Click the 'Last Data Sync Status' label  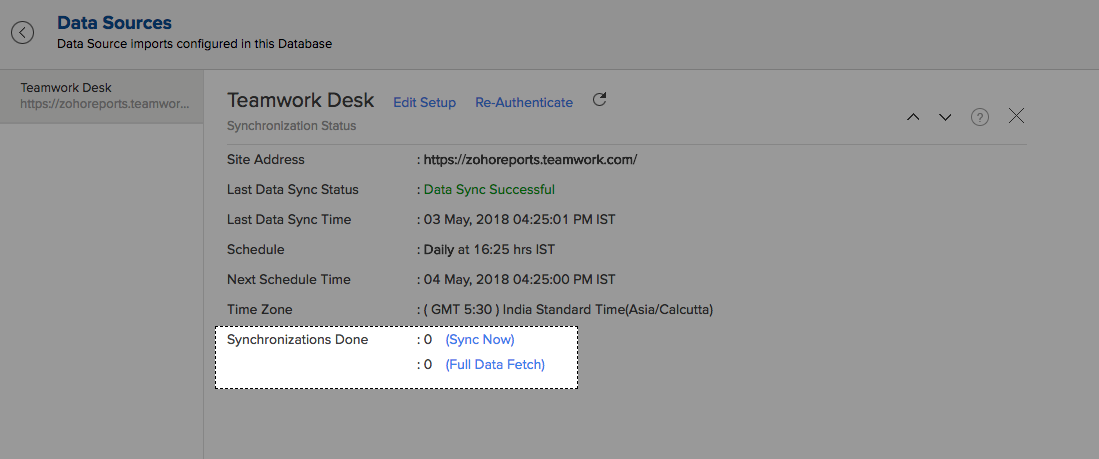[293, 189]
